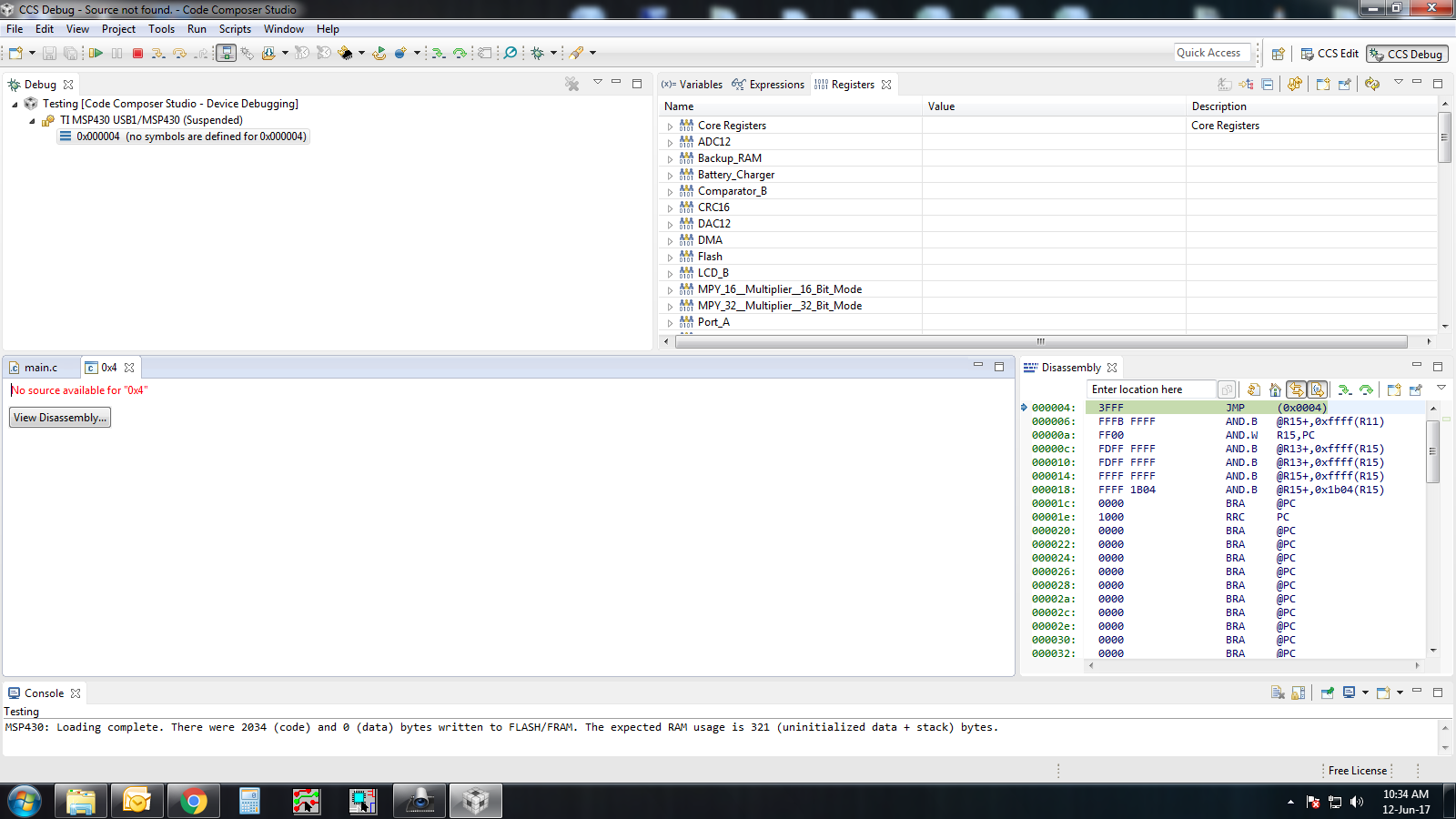Click Collapse All icon in Registers view
The image size is (1456, 819).
(x=1267, y=84)
